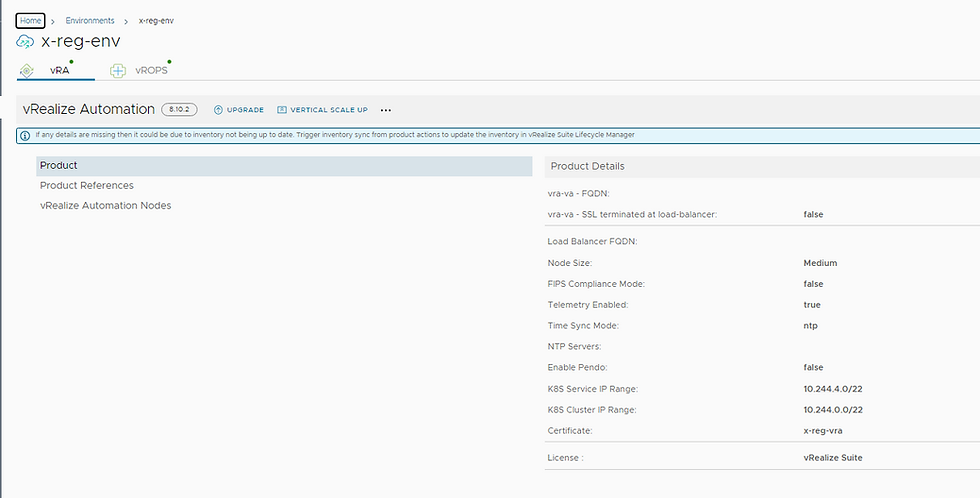Screen dimensions: 980x498
Task: Open Product References section
Action: pos(87,186)
